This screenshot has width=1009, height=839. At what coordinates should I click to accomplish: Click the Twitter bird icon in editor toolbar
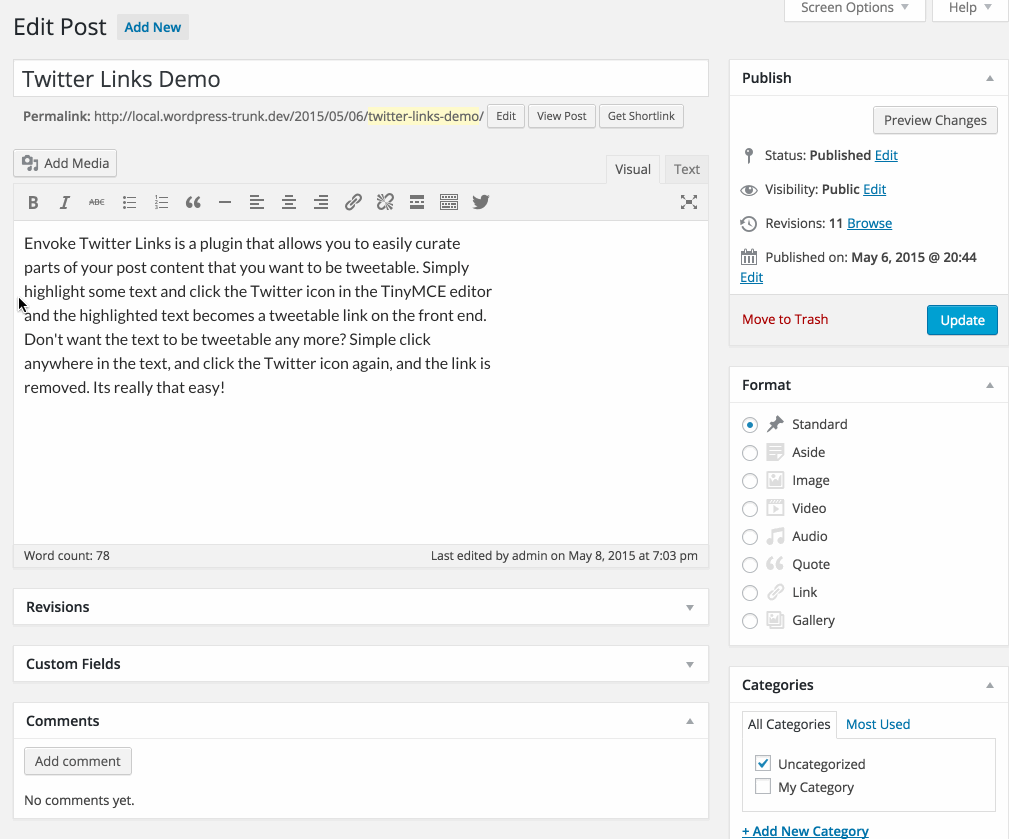481,202
